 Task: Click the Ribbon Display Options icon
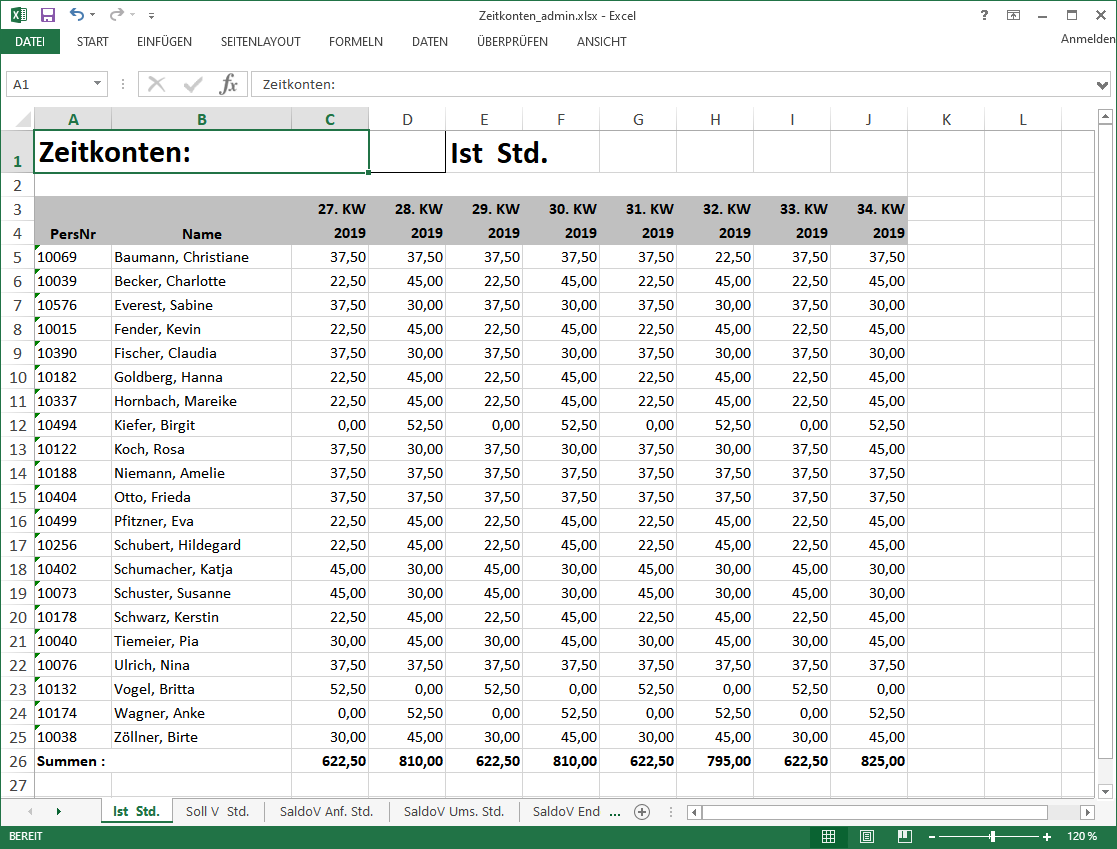(1014, 15)
